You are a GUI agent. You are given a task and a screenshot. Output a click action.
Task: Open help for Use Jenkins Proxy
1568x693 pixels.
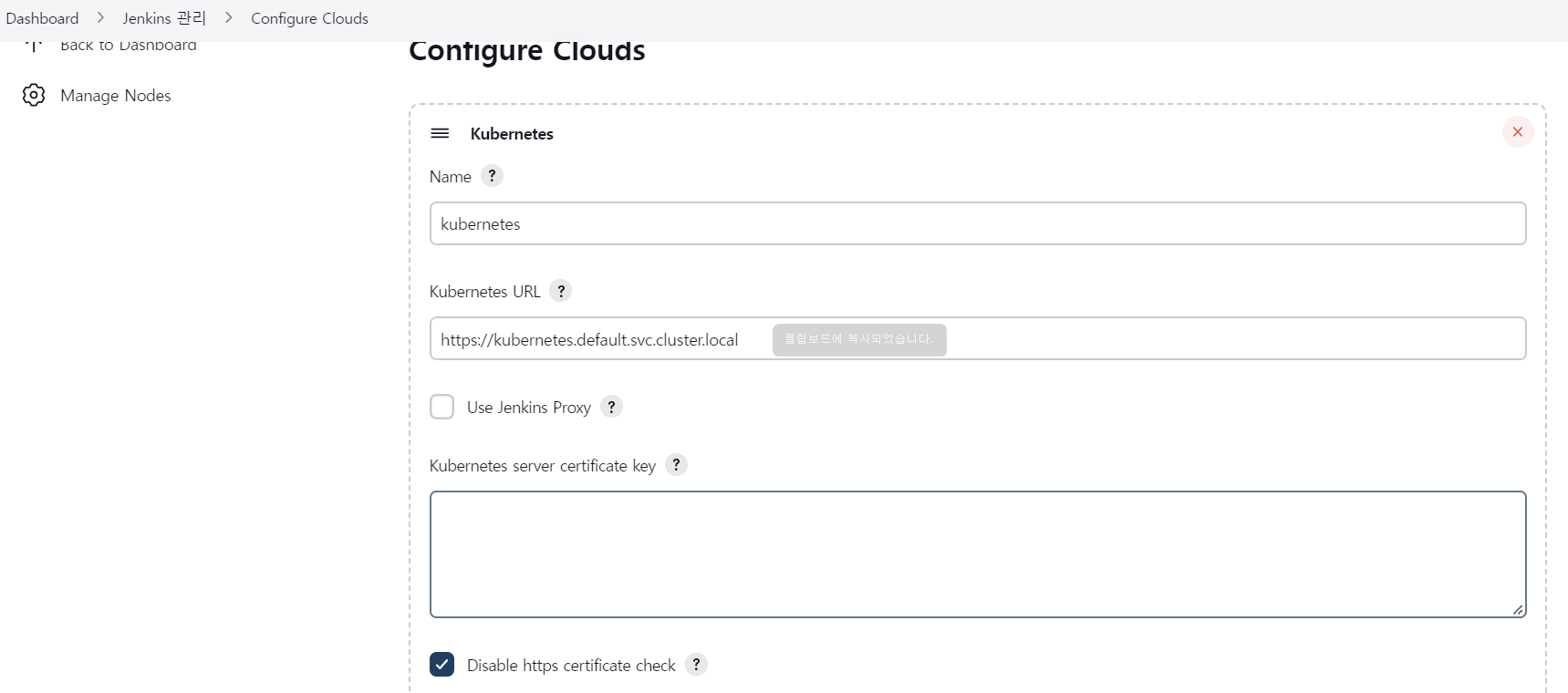pyautogui.click(x=611, y=407)
